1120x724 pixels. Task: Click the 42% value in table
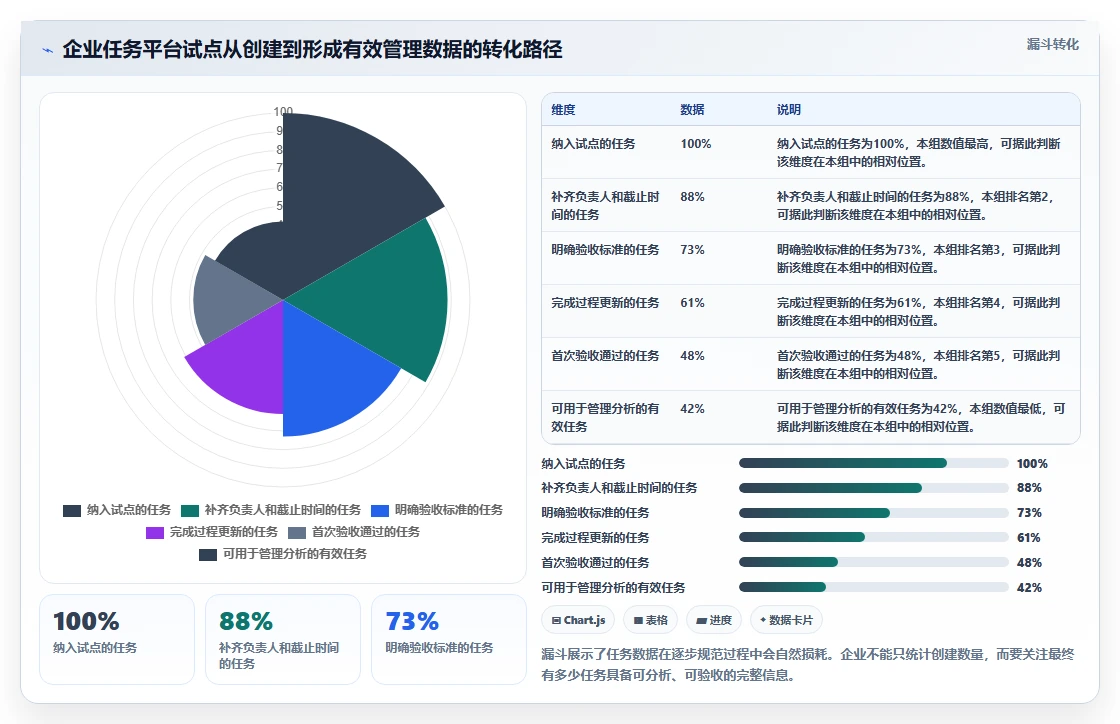click(x=692, y=408)
